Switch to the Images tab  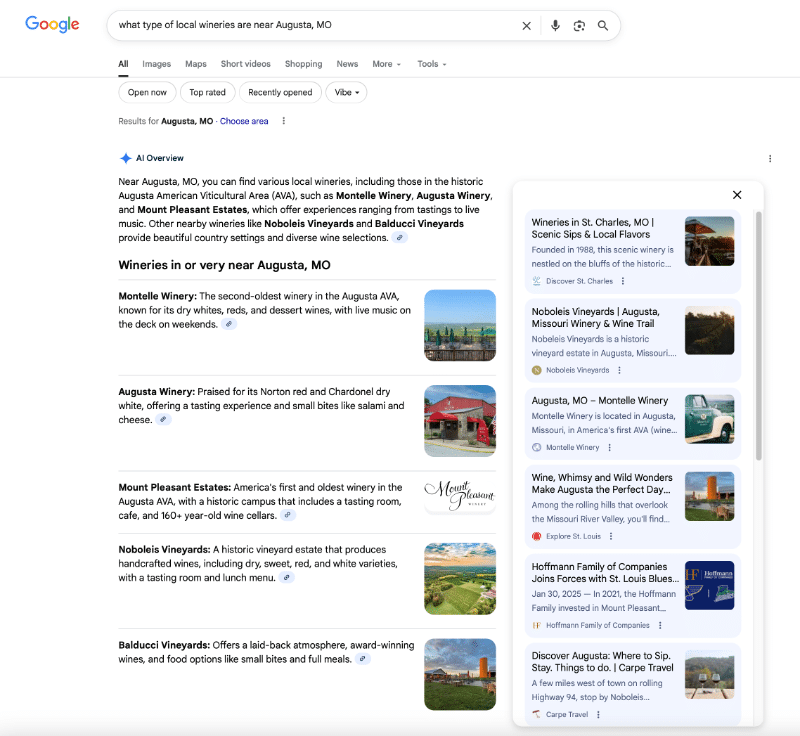156,64
